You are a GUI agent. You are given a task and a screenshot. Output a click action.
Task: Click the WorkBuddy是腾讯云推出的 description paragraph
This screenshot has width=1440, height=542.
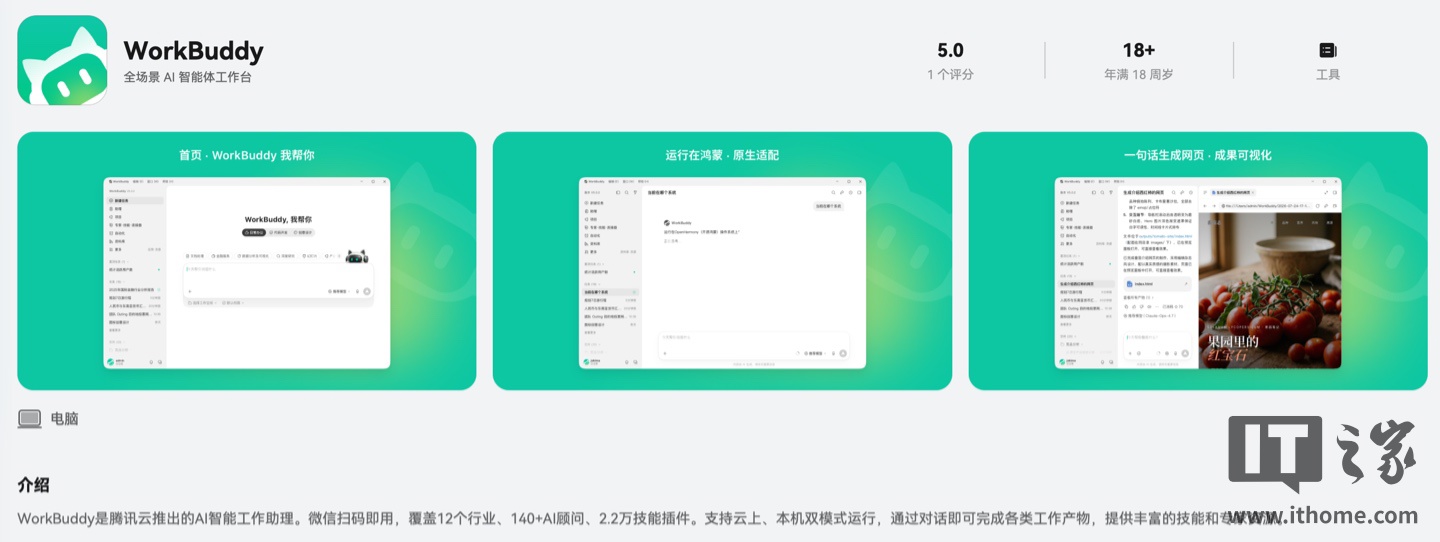pos(650,519)
